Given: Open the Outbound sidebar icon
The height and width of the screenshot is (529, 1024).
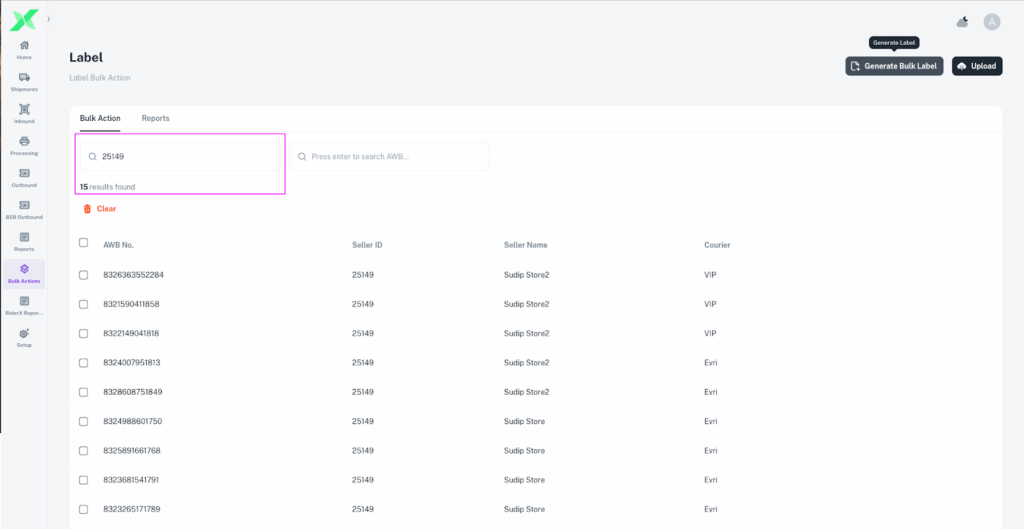Looking at the screenshot, I should point(24,174).
